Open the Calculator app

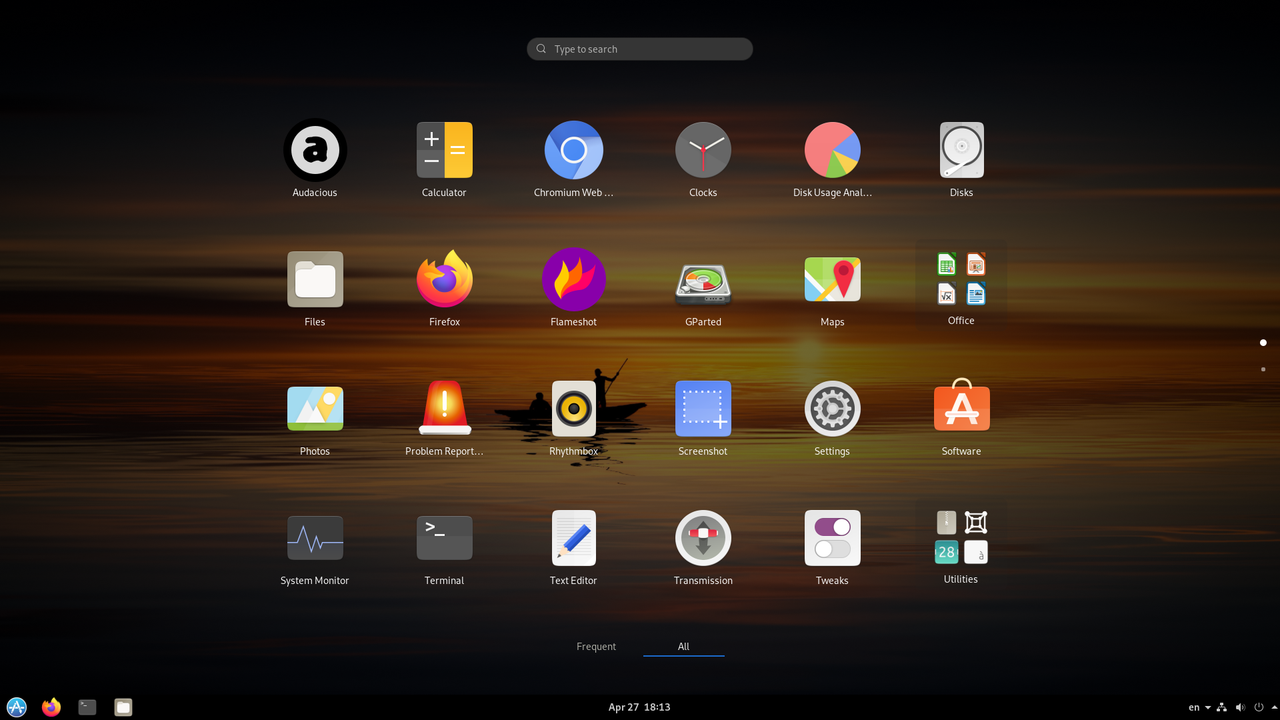[444, 150]
